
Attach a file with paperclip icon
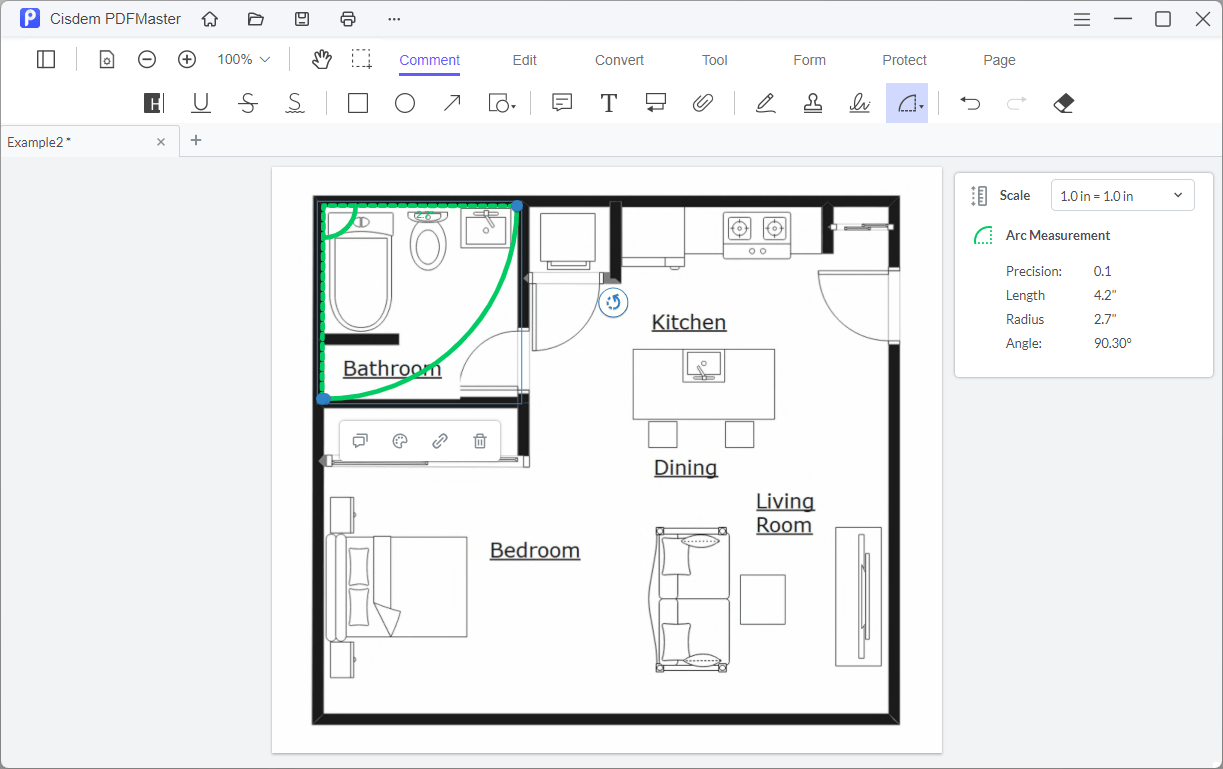point(703,103)
